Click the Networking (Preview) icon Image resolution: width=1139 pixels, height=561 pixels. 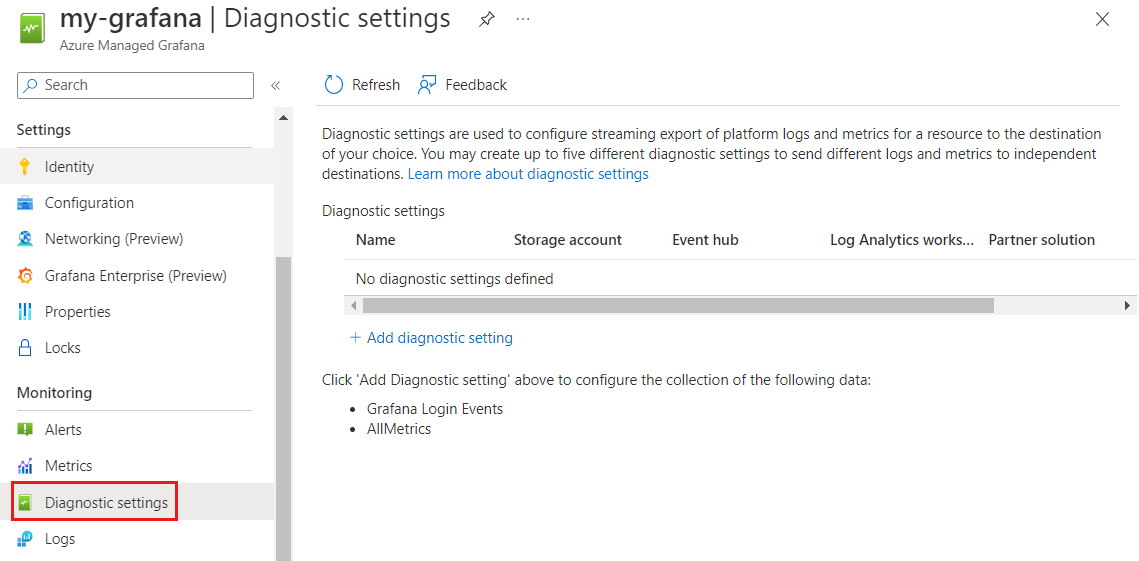[26, 239]
